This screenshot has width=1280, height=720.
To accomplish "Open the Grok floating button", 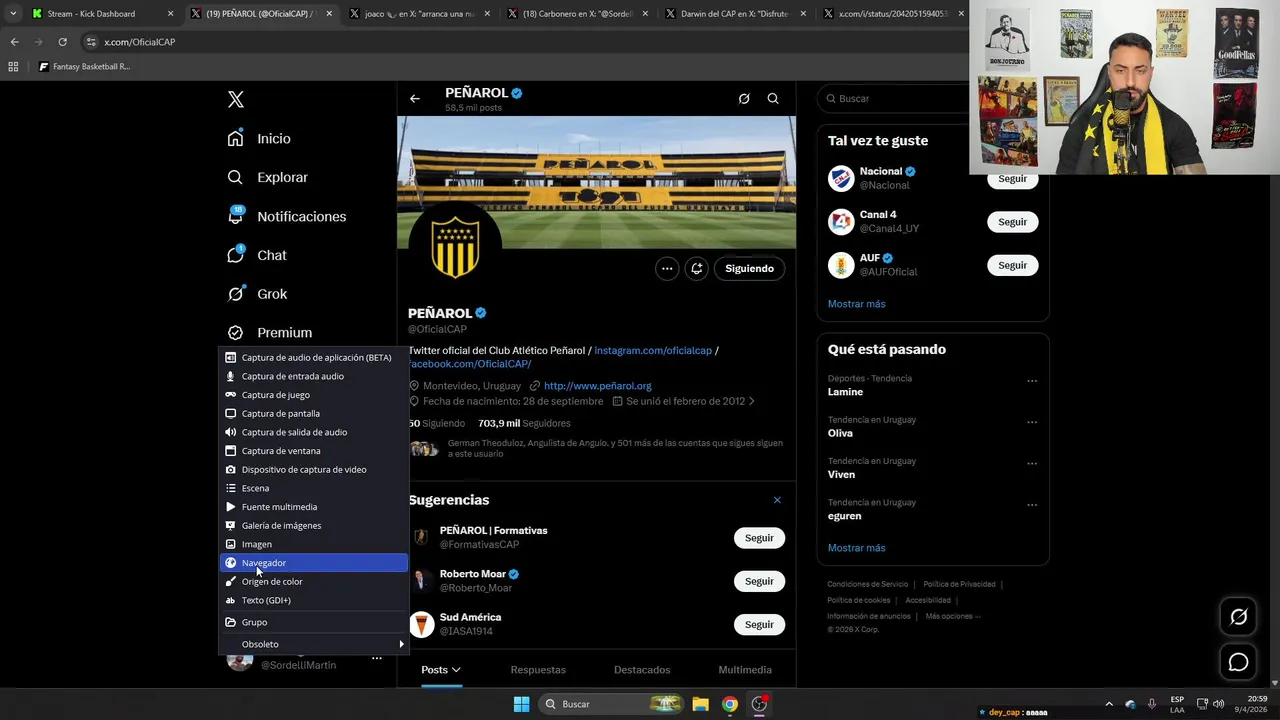I will pyautogui.click(x=1238, y=617).
